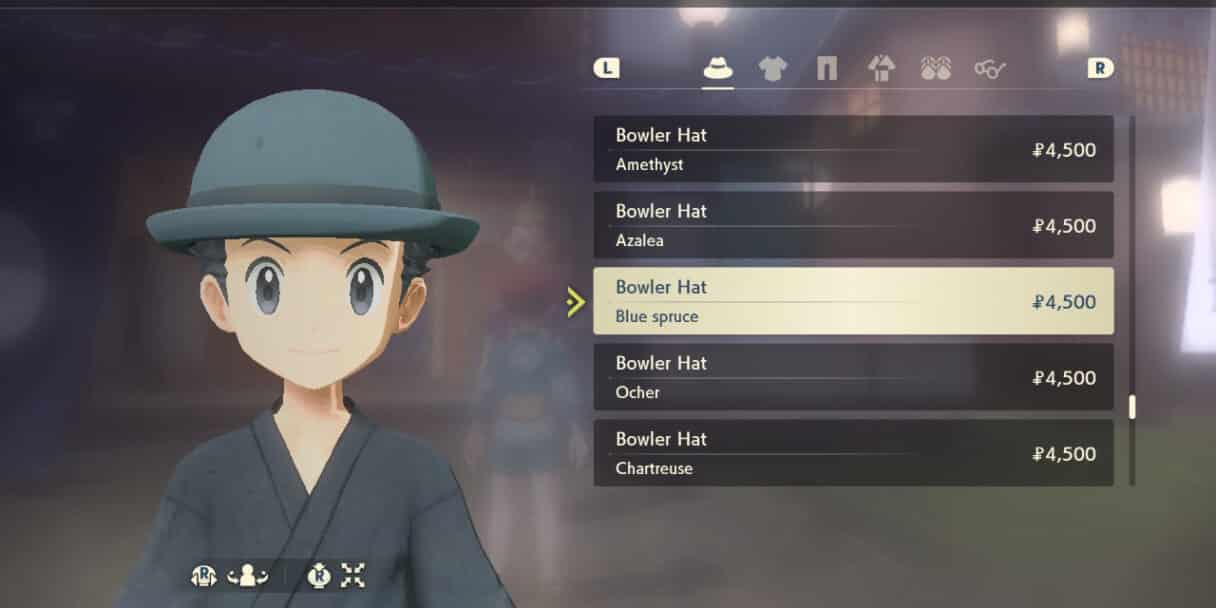Select the hat category tab icon
Viewport: 1216px width, 608px height.
[718, 68]
